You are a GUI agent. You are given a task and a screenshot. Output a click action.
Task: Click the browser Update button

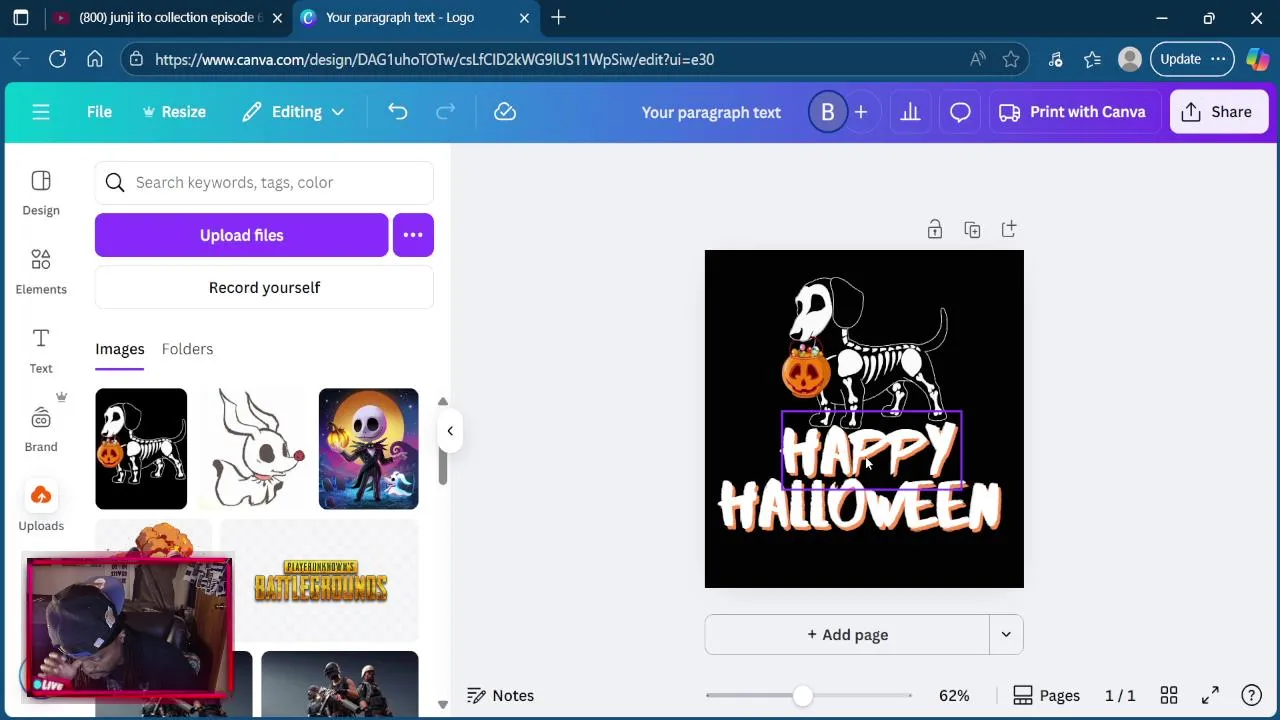pyautogui.click(x=1192, y=59)
